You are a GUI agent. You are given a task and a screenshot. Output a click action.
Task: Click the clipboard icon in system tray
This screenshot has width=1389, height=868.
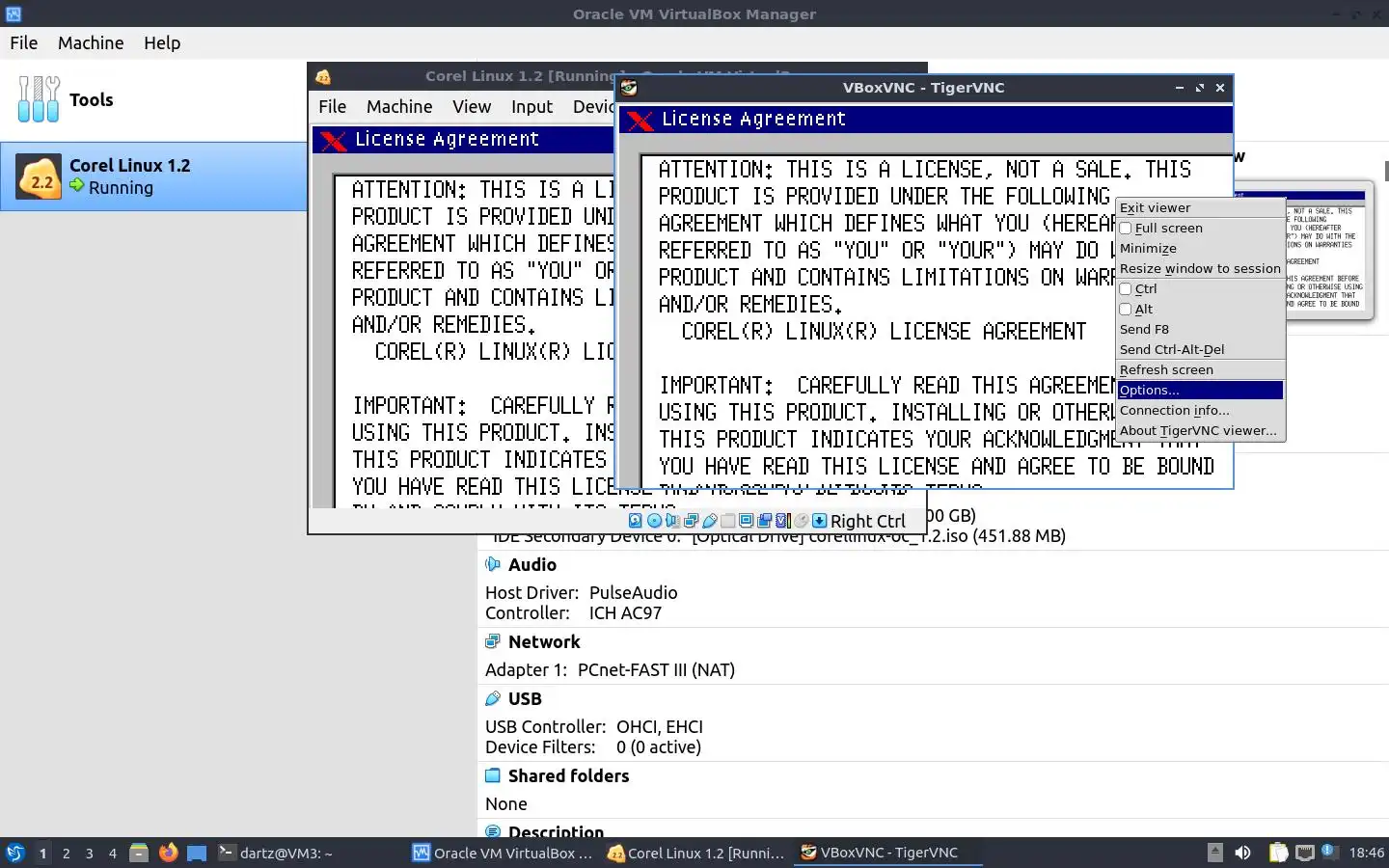tap(1278, 853)
